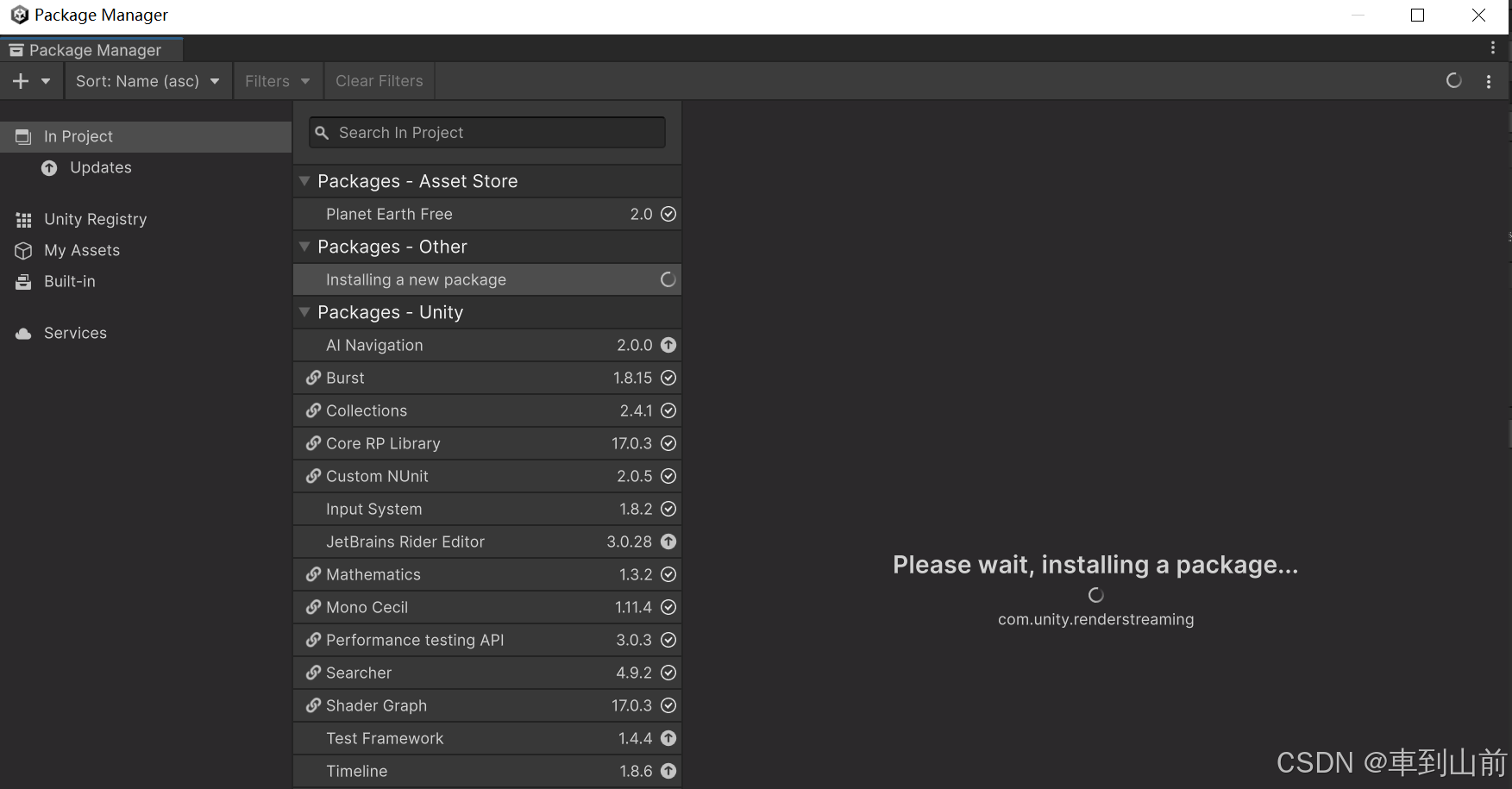Click 'Please wait, installing a package...' text
This screenshot has width=1512, height=789.
click(x=1095, y=565)
